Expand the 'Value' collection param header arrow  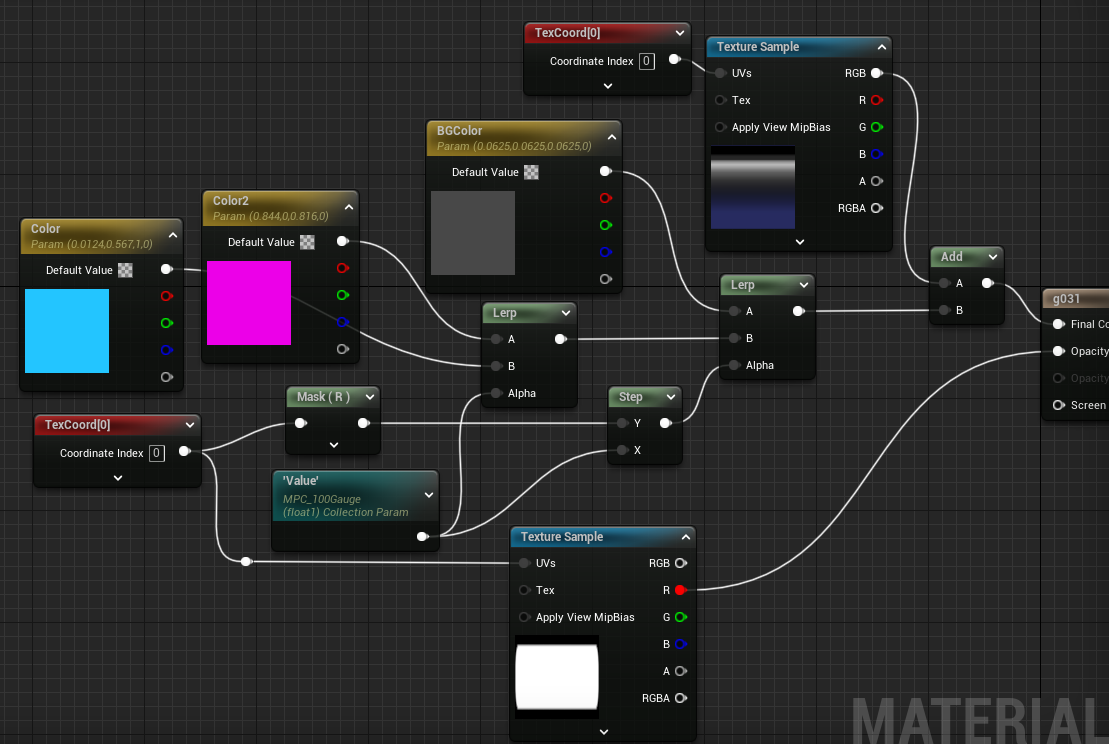pyautogui.click(x=429, y=495)
